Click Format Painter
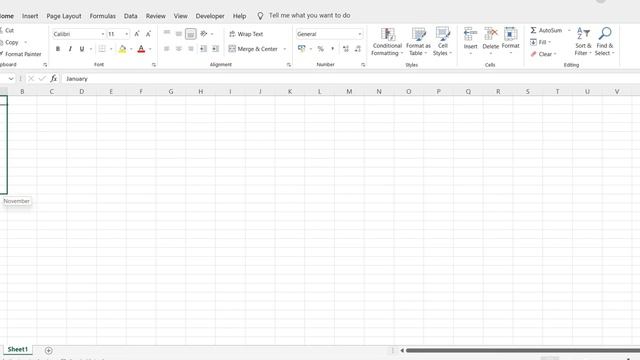The width and height of the screenshot is (640, 360). point(21,54)
